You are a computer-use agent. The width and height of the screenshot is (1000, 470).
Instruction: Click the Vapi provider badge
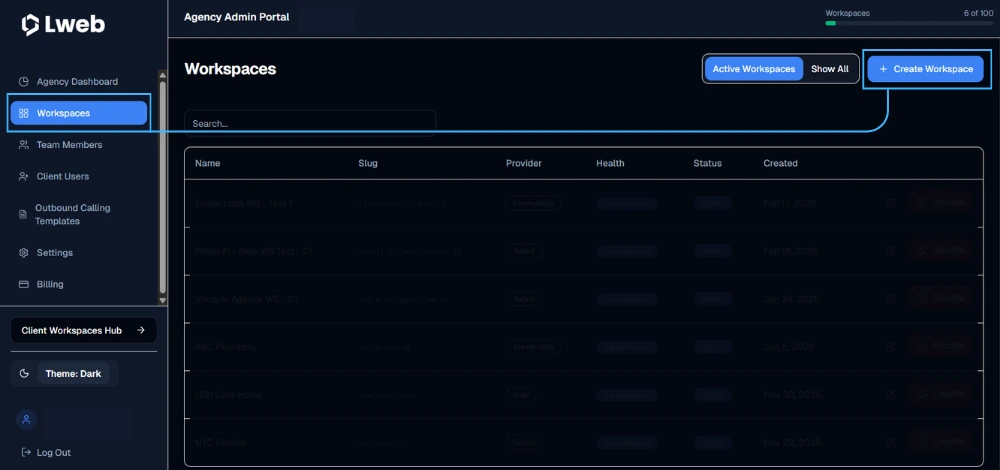[521, 395]
